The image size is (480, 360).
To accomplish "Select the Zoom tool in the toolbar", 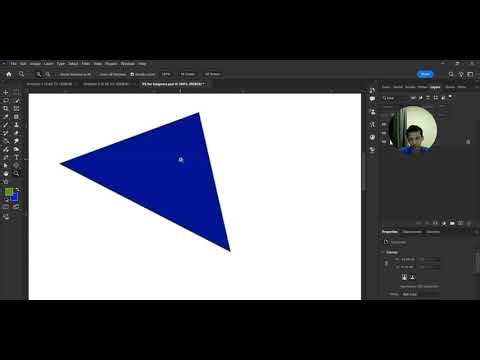I will [x=16, y=173].
